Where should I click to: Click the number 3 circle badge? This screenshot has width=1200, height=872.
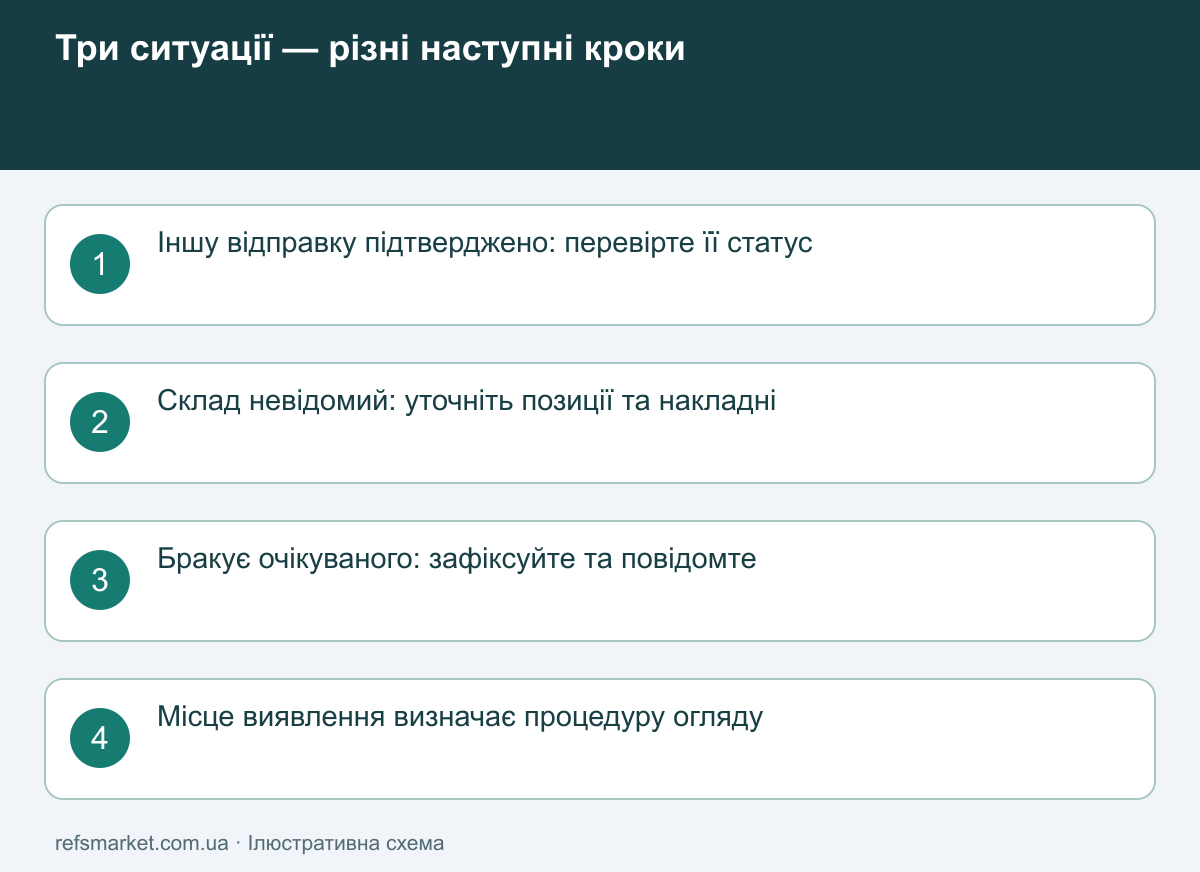(x=100, y=580)
